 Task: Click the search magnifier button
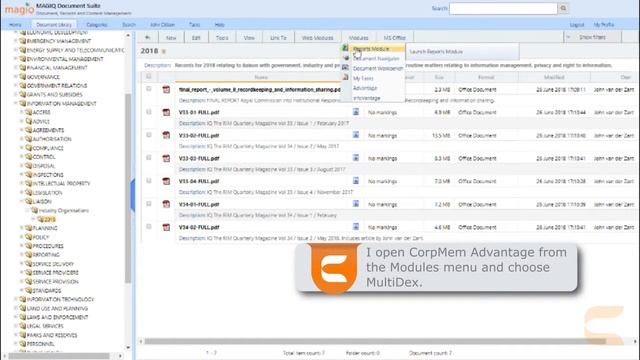tap(563, 8)
